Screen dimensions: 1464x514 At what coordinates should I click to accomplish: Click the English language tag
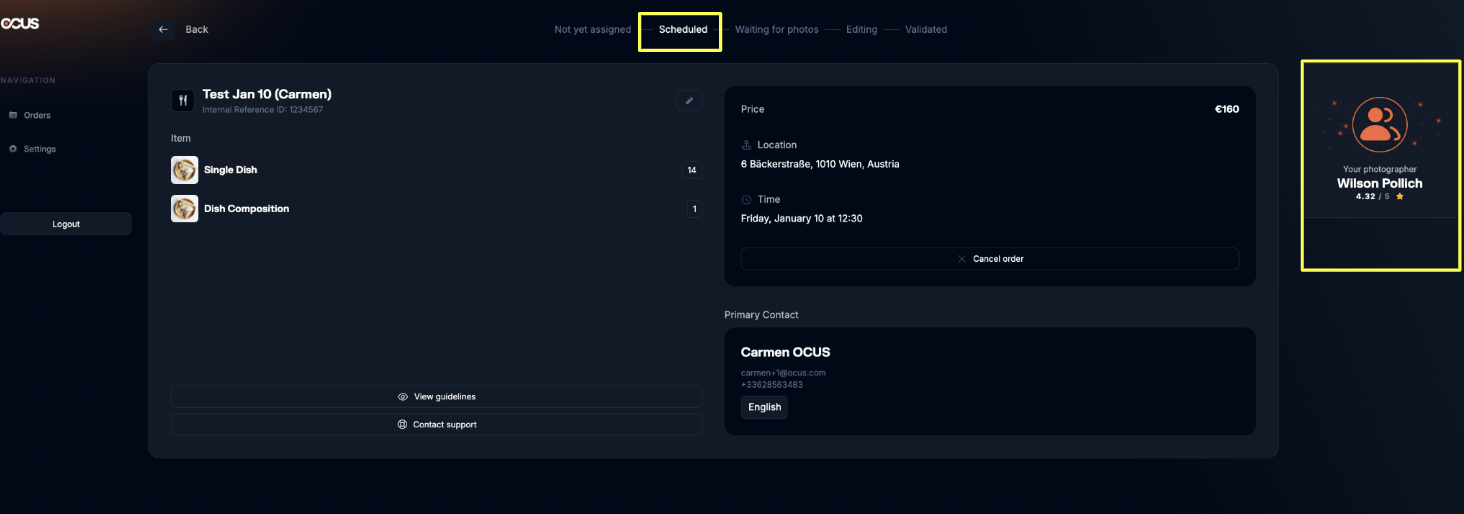764,407
